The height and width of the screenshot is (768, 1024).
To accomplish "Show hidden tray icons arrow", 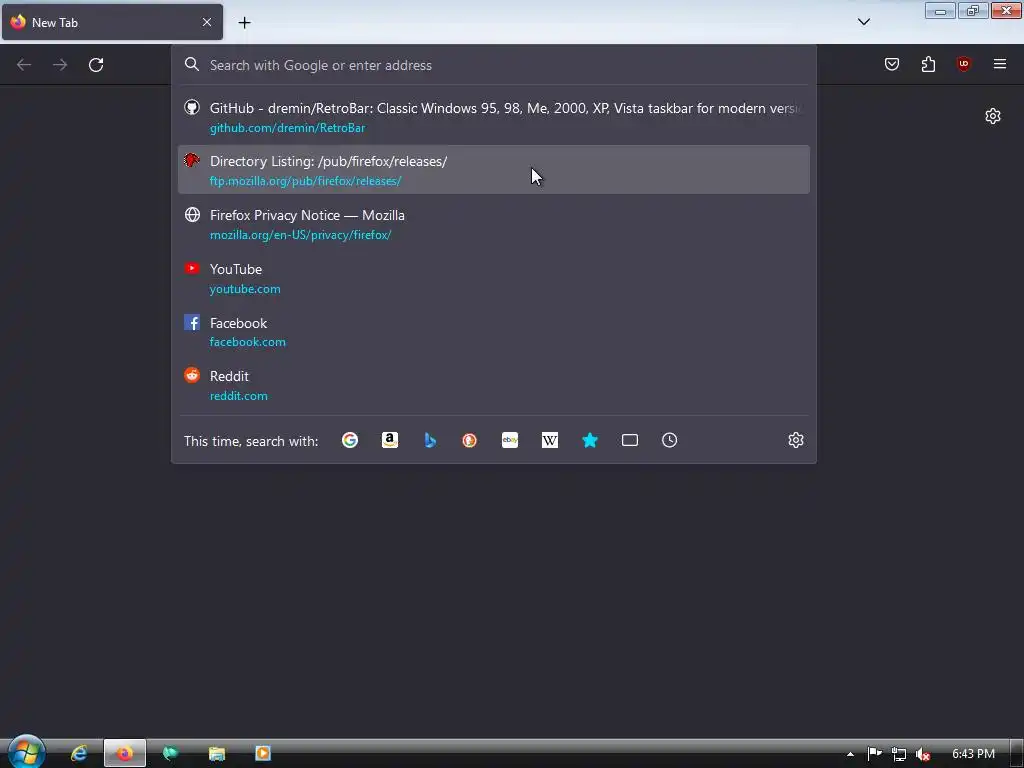I will tap(850, 754).
